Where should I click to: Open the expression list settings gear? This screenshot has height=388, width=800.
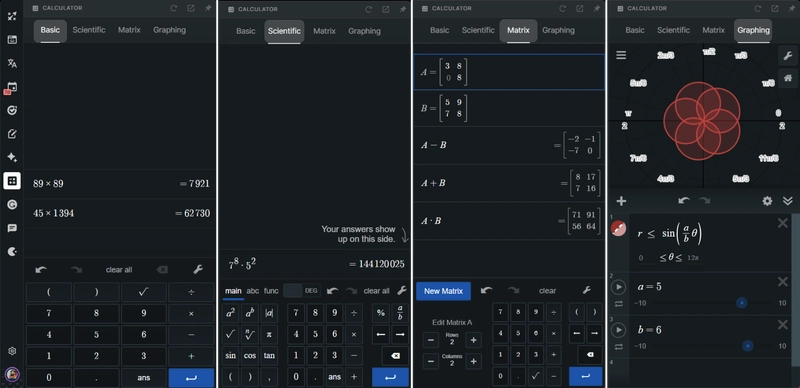[767, 201]
